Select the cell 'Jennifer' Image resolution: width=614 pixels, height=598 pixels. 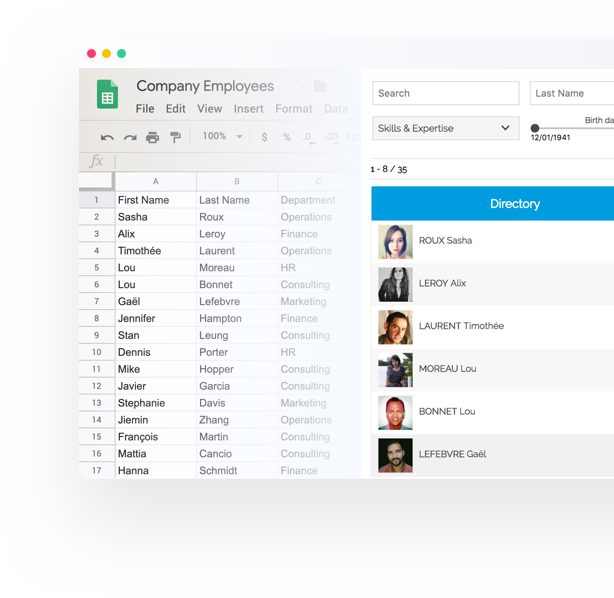156,318
